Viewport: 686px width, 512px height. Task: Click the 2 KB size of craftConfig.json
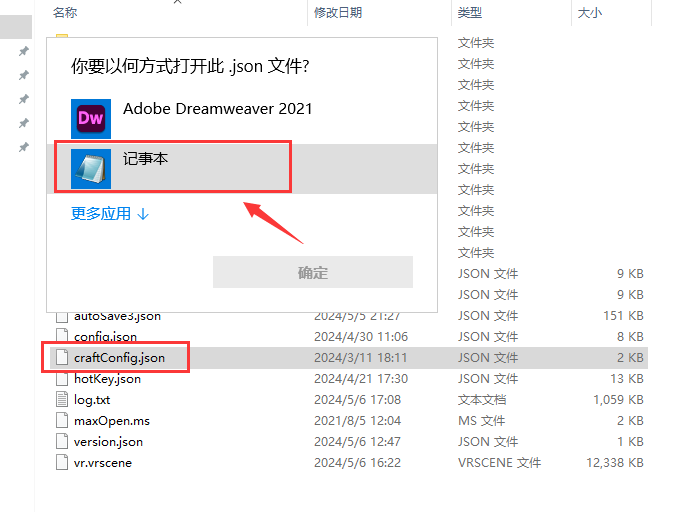point(630,358)
